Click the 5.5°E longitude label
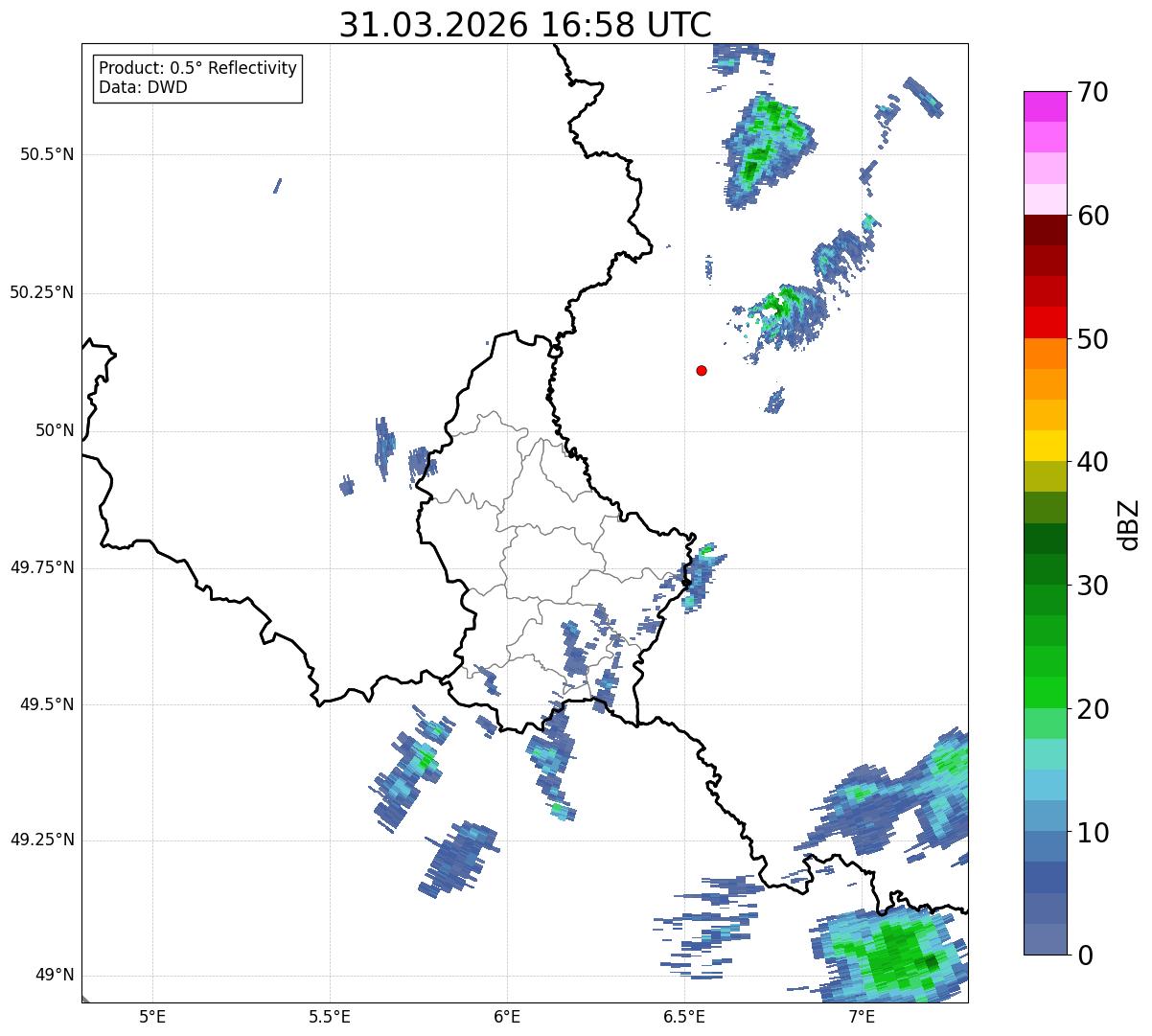 (x=330, y=1016)
